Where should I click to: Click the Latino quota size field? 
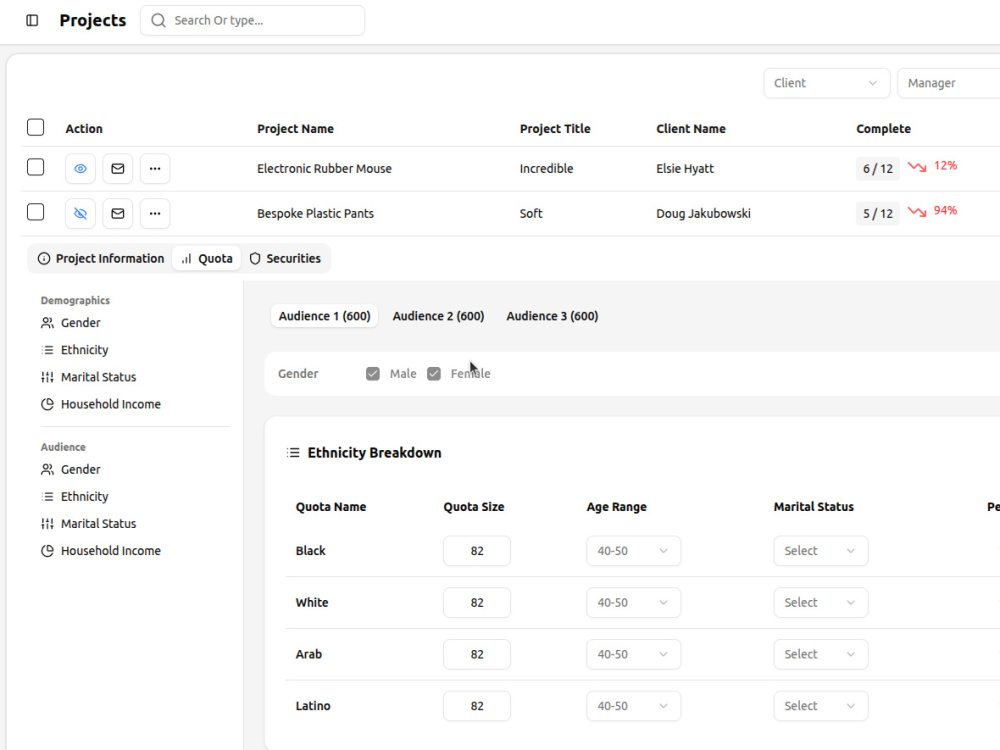coord(477,706)
